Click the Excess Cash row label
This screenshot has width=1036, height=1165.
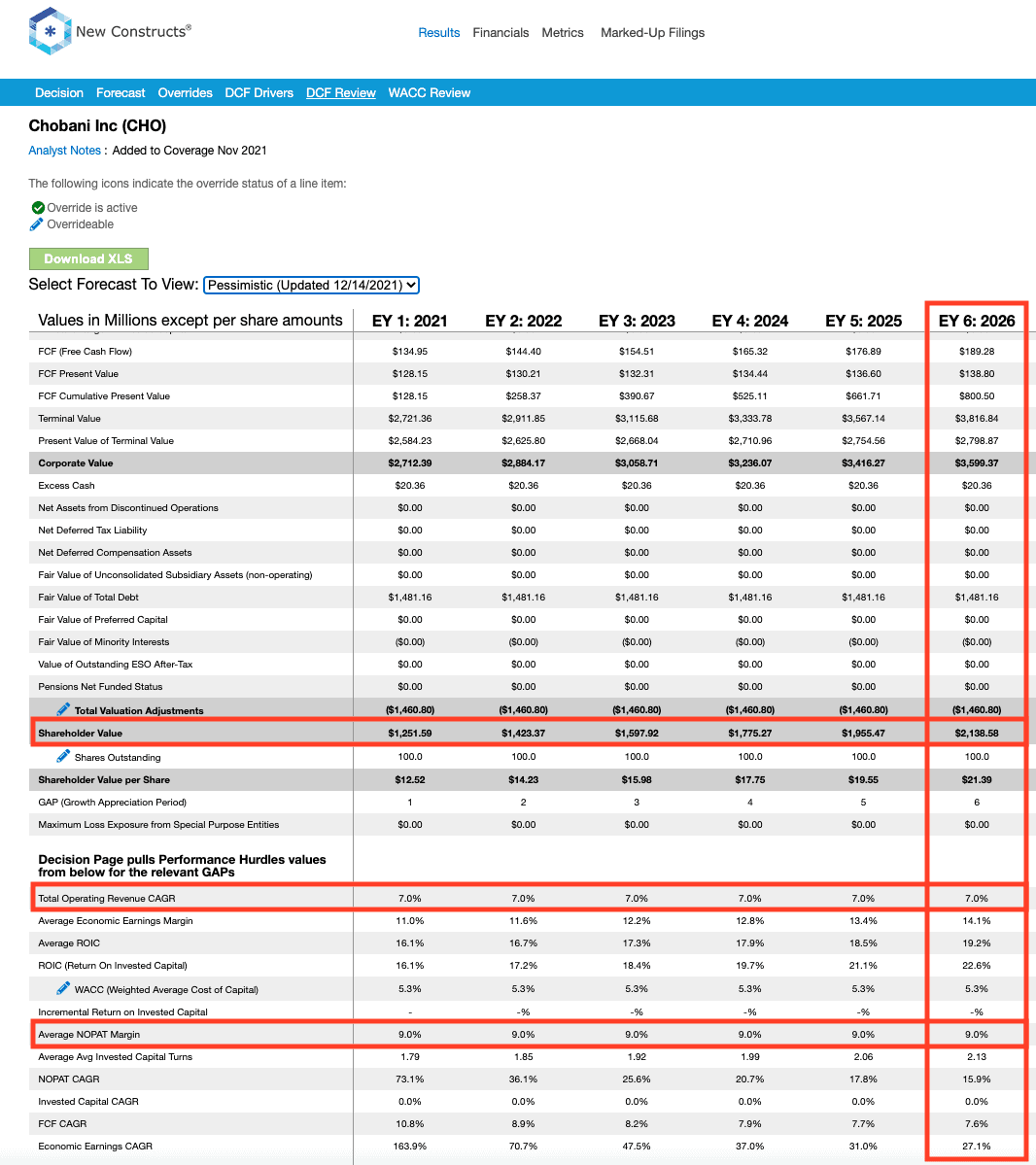66,485
